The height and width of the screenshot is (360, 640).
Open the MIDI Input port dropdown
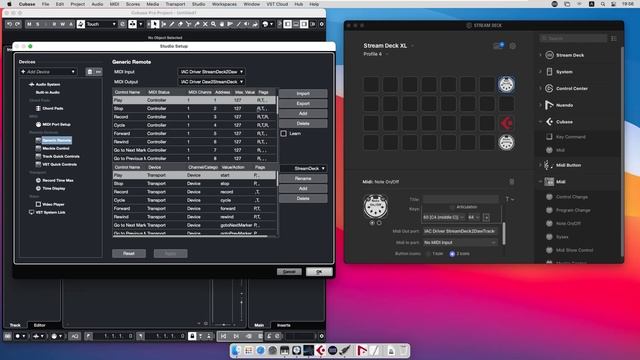click(x=211, y=72)
